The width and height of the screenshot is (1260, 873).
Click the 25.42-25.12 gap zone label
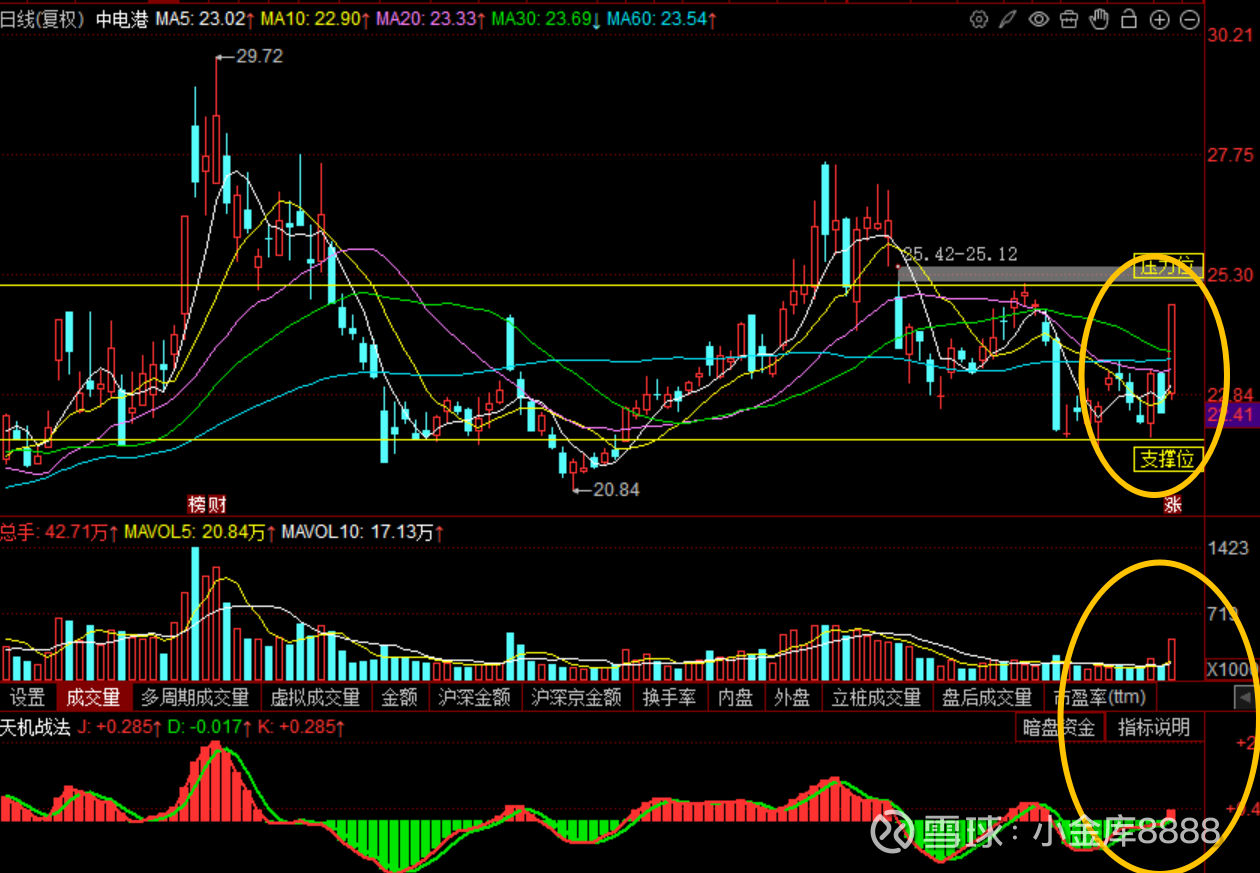pos(960,254)
